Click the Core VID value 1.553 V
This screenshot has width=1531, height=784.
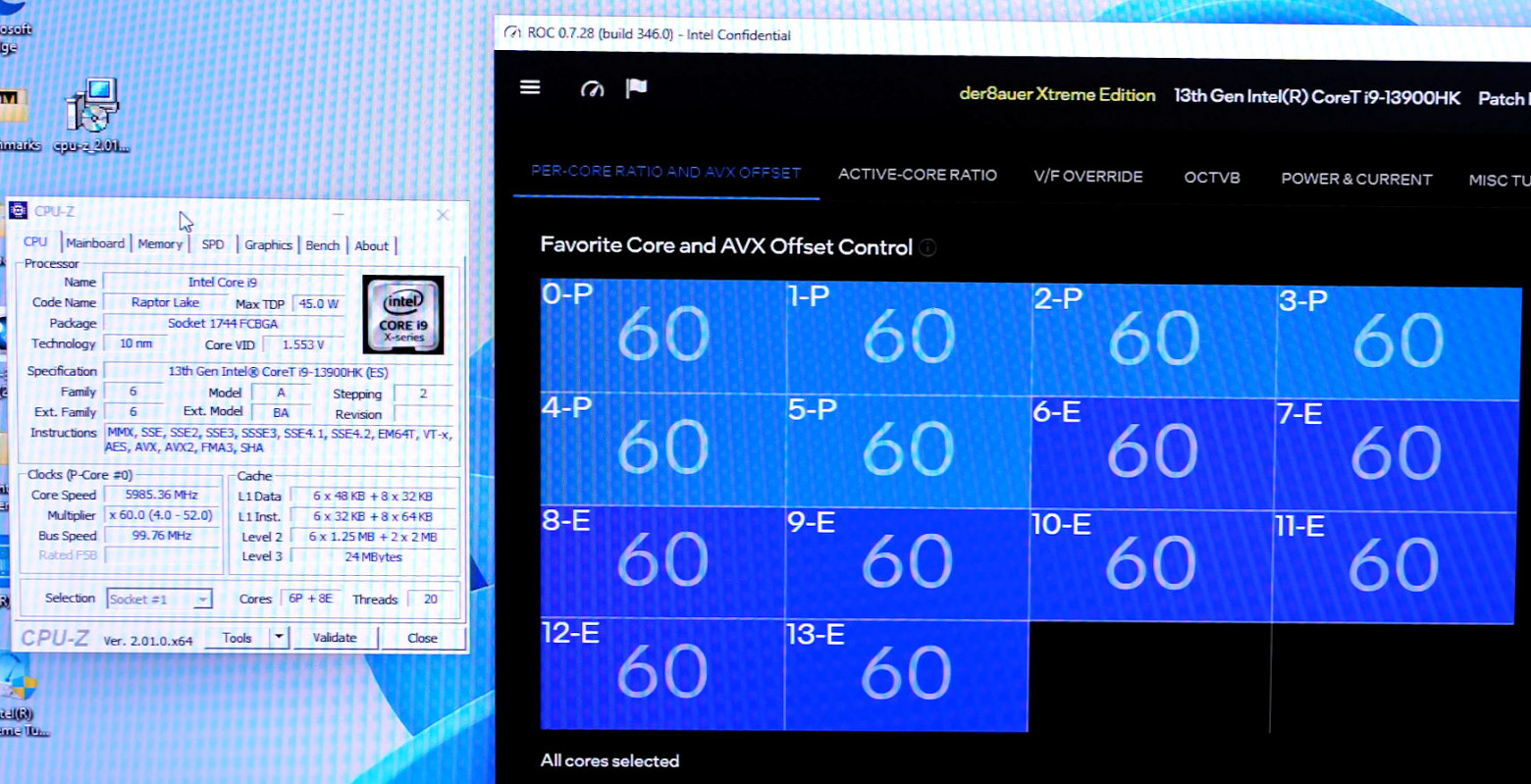pos(303,344)
